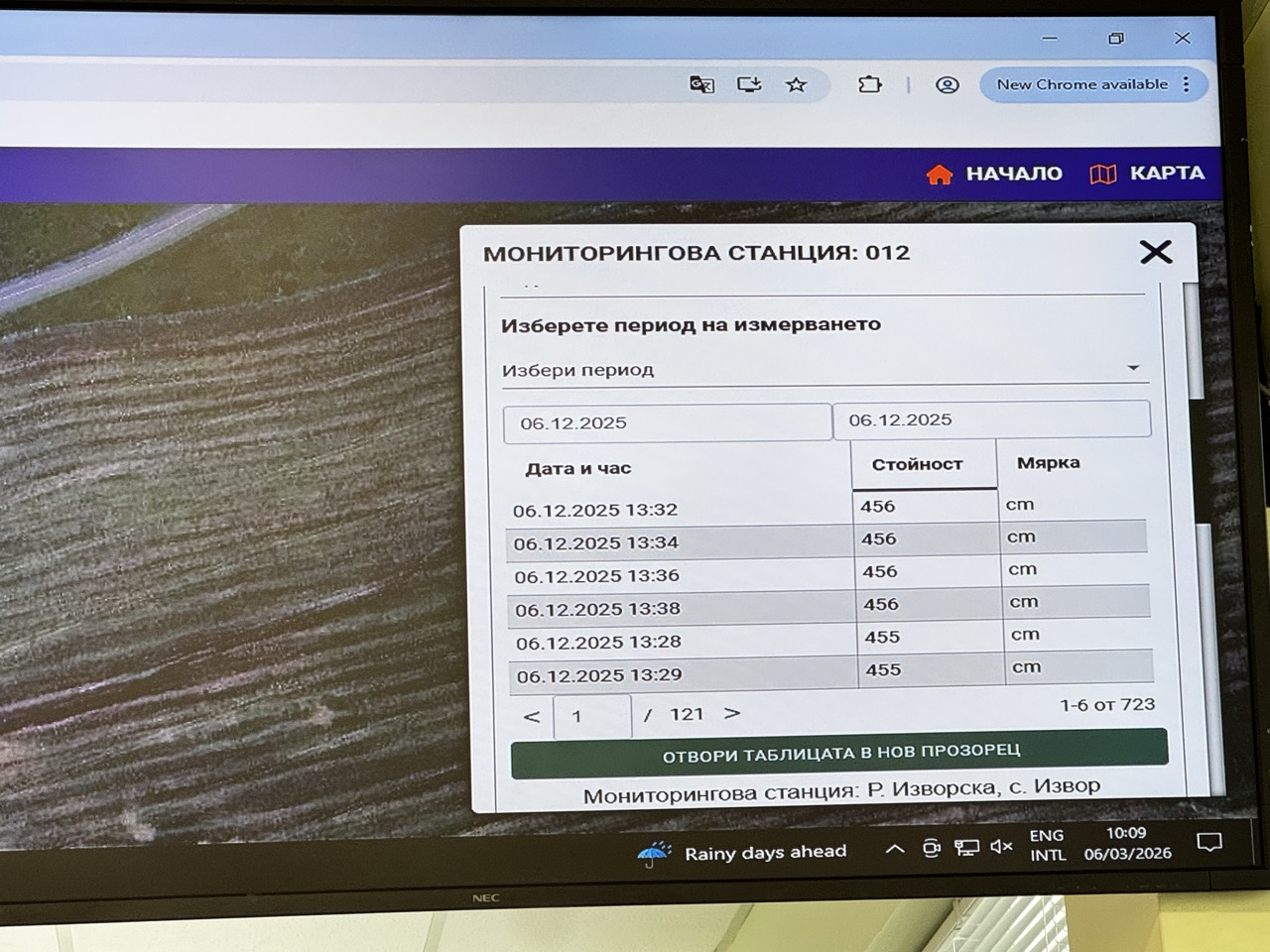Click the install app icon in address bar
The width and height of the screenshot is (1270, 952).
coord(749,85)
